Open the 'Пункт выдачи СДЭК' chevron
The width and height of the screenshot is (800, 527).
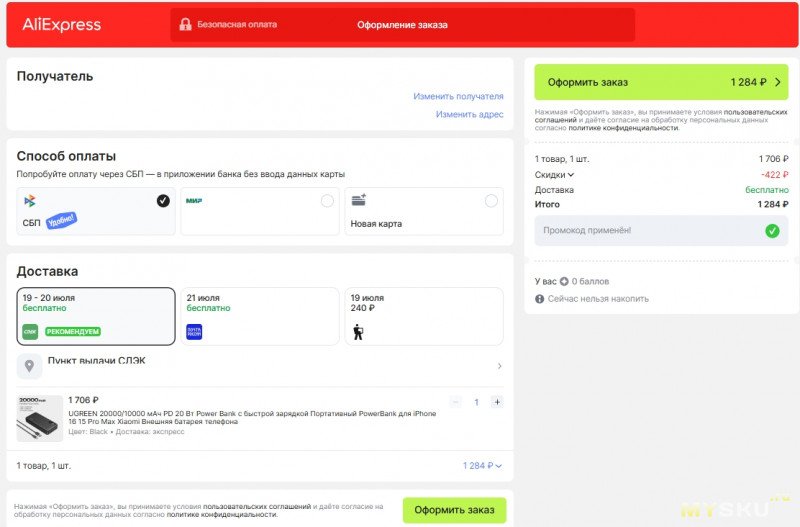pyautogui.click(x=499, y=366)
